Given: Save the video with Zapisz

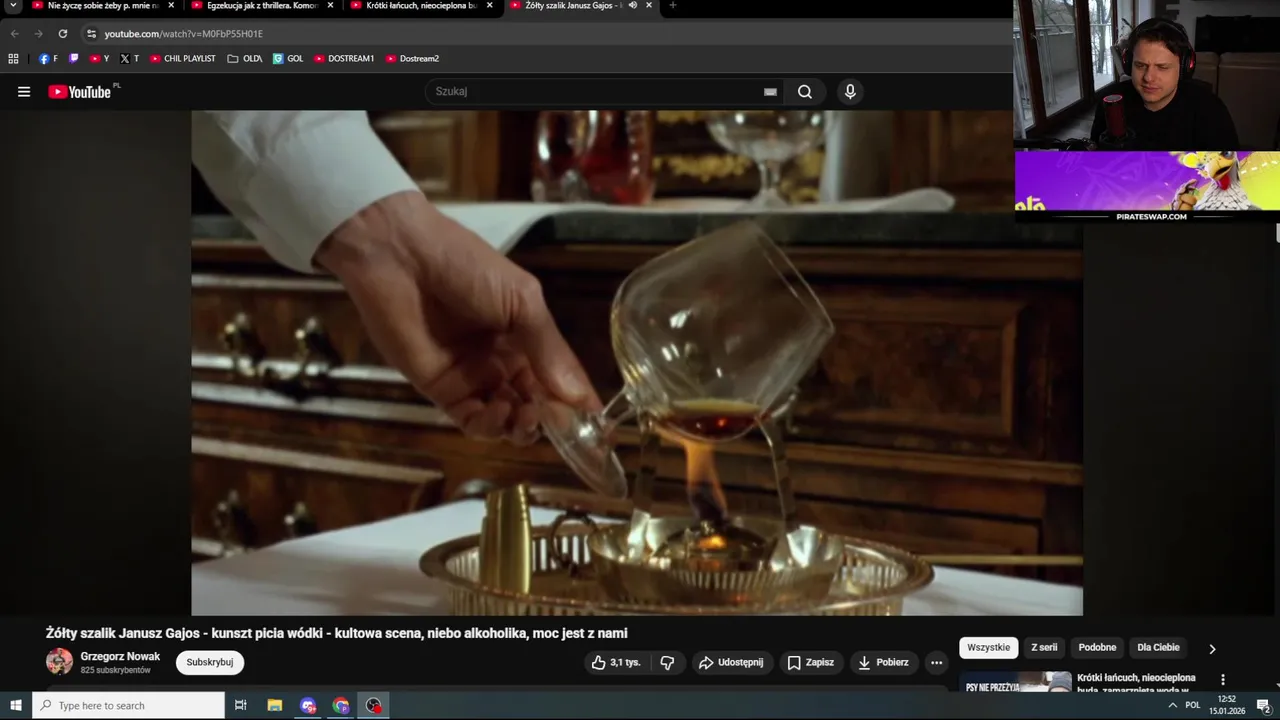Looking at the screenshot, I should coord(810,662).
